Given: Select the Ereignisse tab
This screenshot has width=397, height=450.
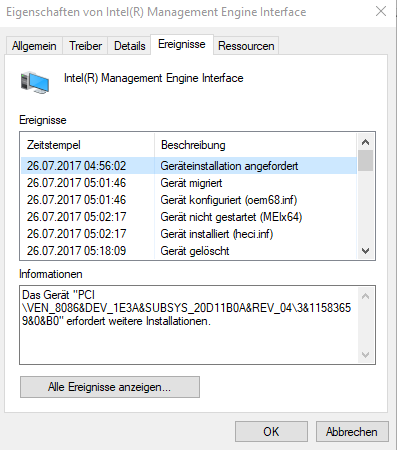Looking at the screenshot, I should (x=182, y=44).
